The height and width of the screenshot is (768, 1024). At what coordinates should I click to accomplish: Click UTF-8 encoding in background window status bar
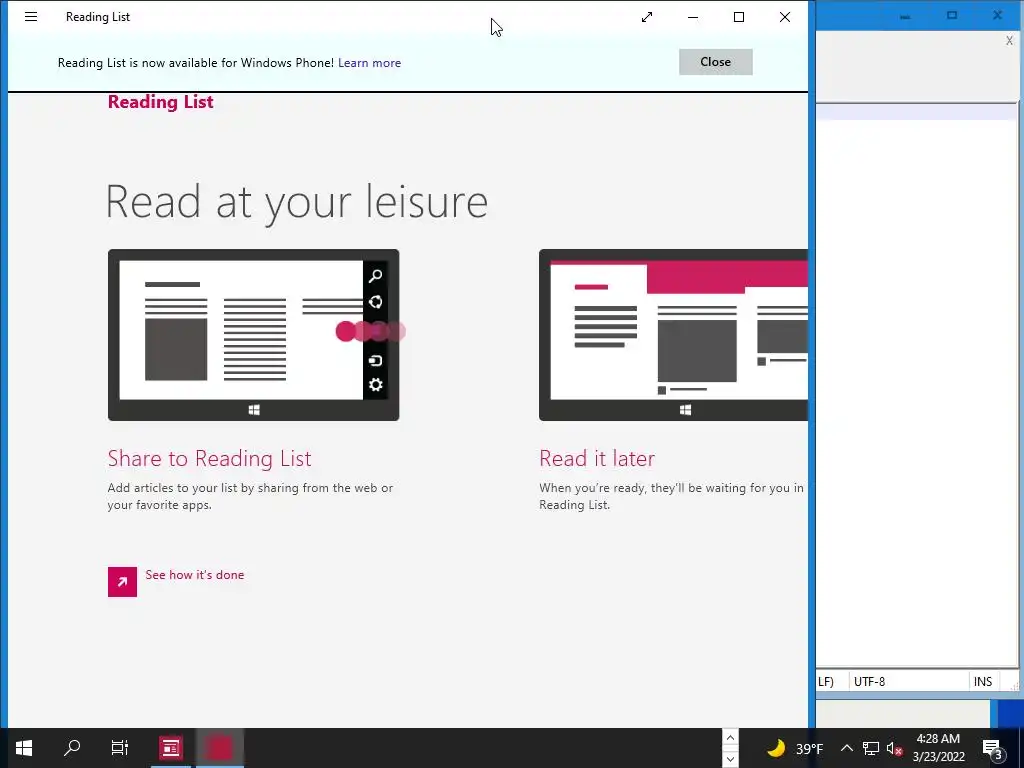coord(869,682)
